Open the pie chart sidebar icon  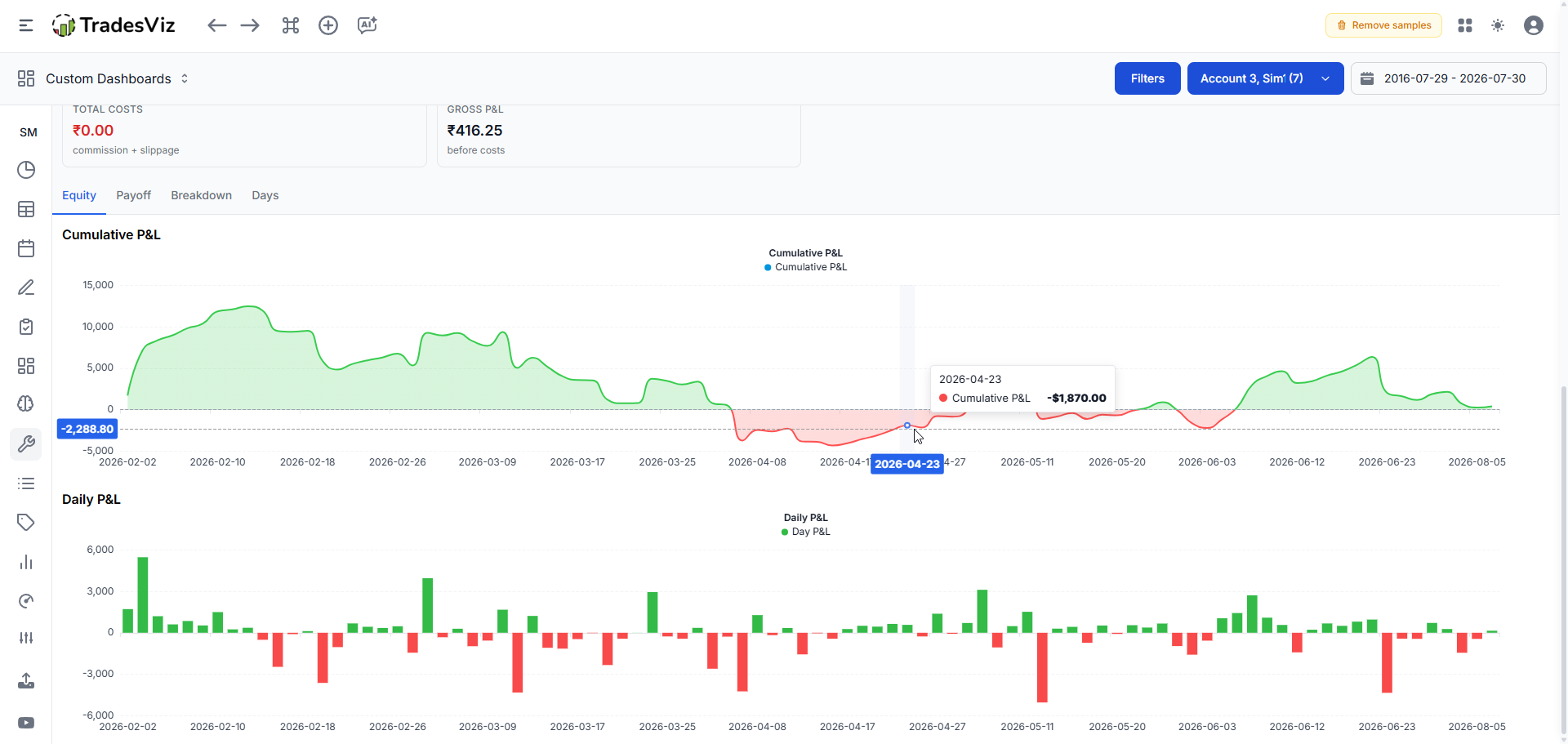[26, 170]
